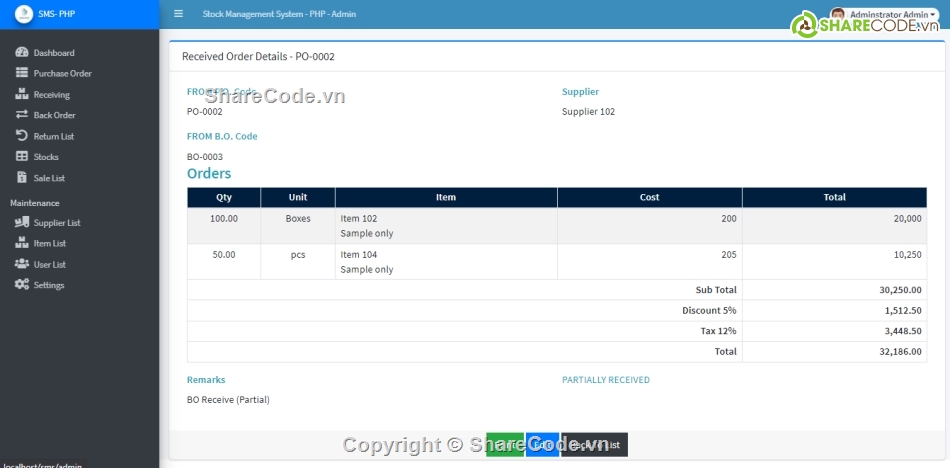Viewport: 950px width, 468px height.
Task: Open the Receiving menu entry
Action: click(x=51, y=95)
